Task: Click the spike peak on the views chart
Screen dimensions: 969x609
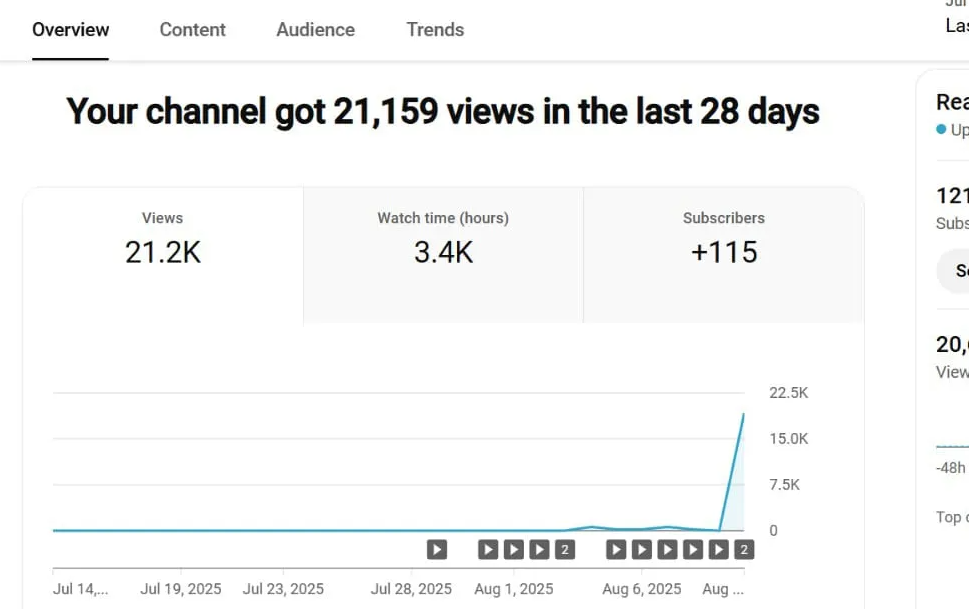Action: [x=743, y=414]
